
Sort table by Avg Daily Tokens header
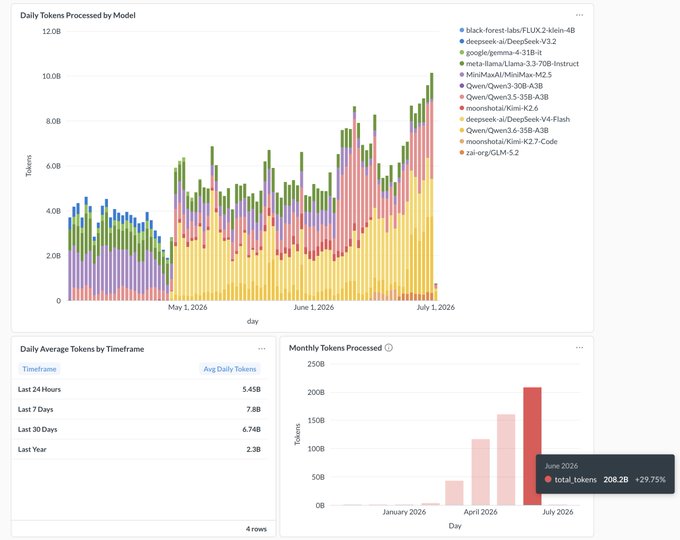(x=230, y=369)
